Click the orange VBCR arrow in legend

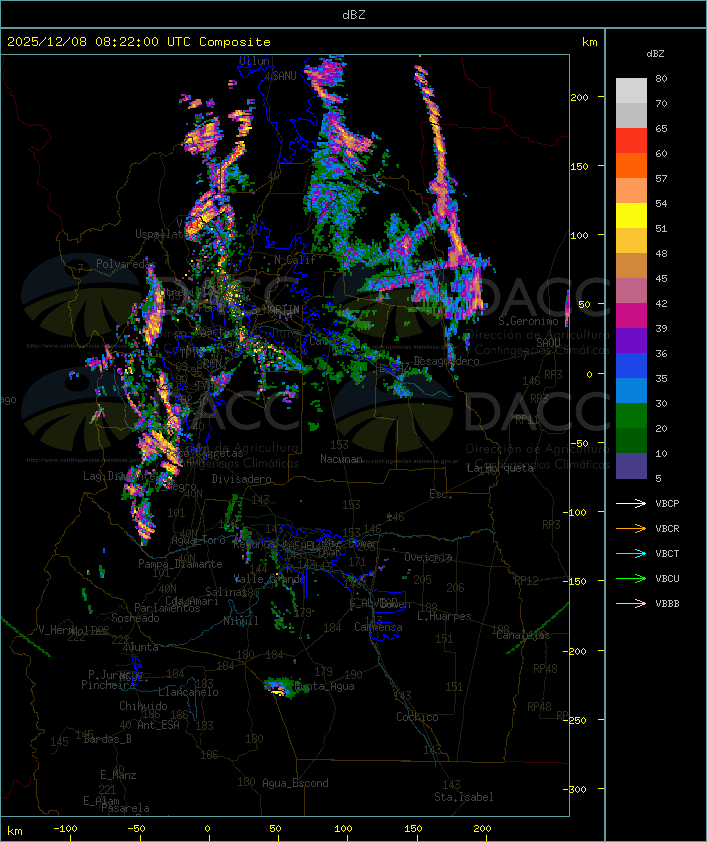coord(631,528)
